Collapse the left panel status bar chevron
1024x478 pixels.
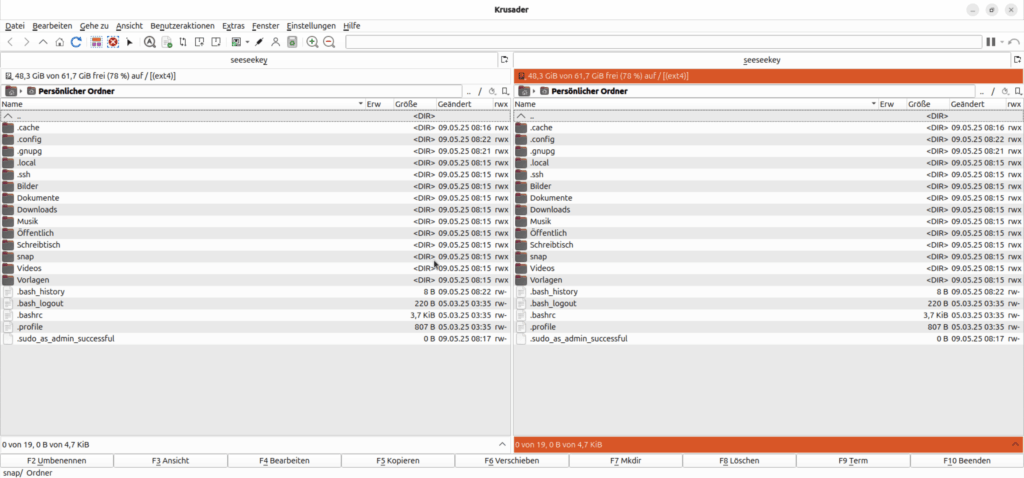[x=501, y=443]
